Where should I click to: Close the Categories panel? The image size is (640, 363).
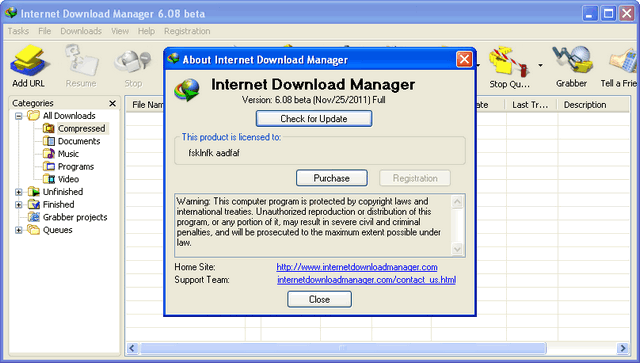[113, 103]
